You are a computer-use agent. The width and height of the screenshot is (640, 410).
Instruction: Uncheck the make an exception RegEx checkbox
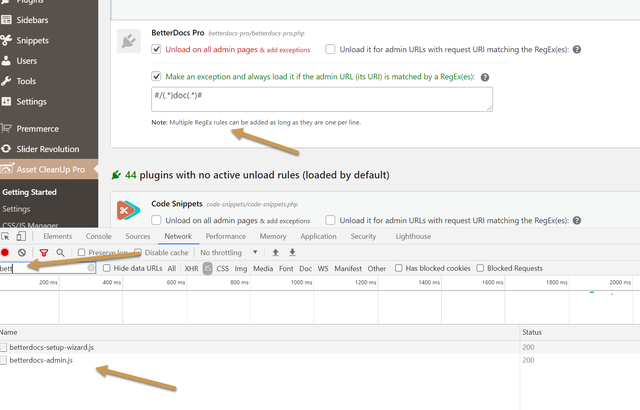point(156,76)
